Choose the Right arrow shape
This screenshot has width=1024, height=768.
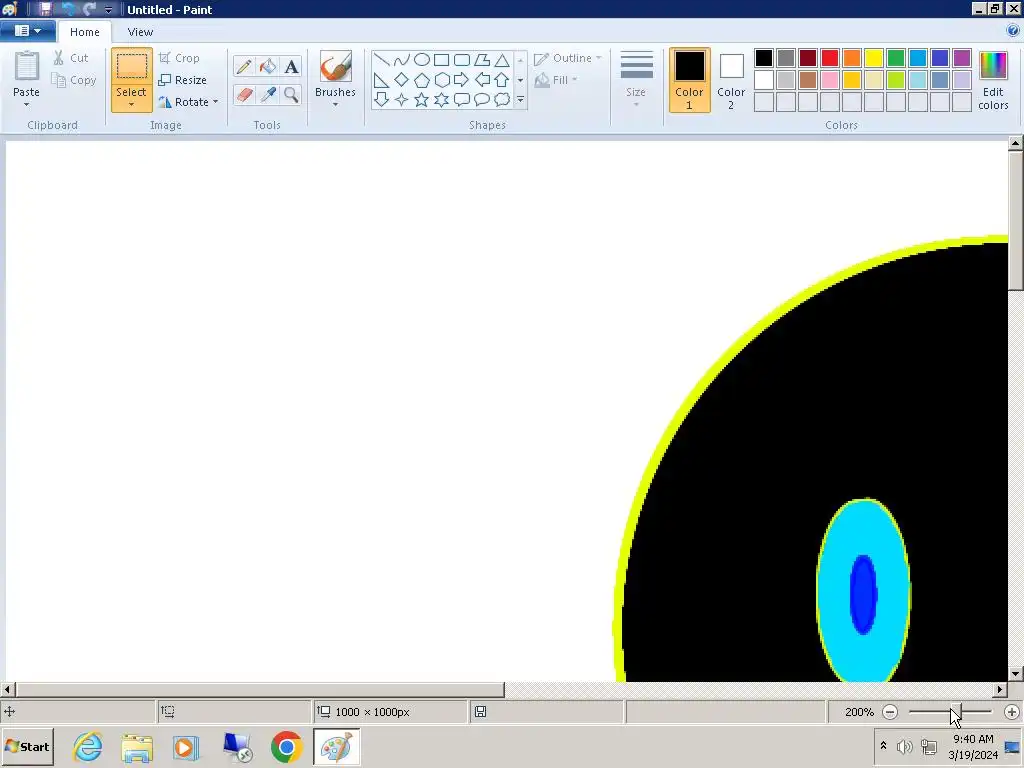tap(462, 80)
